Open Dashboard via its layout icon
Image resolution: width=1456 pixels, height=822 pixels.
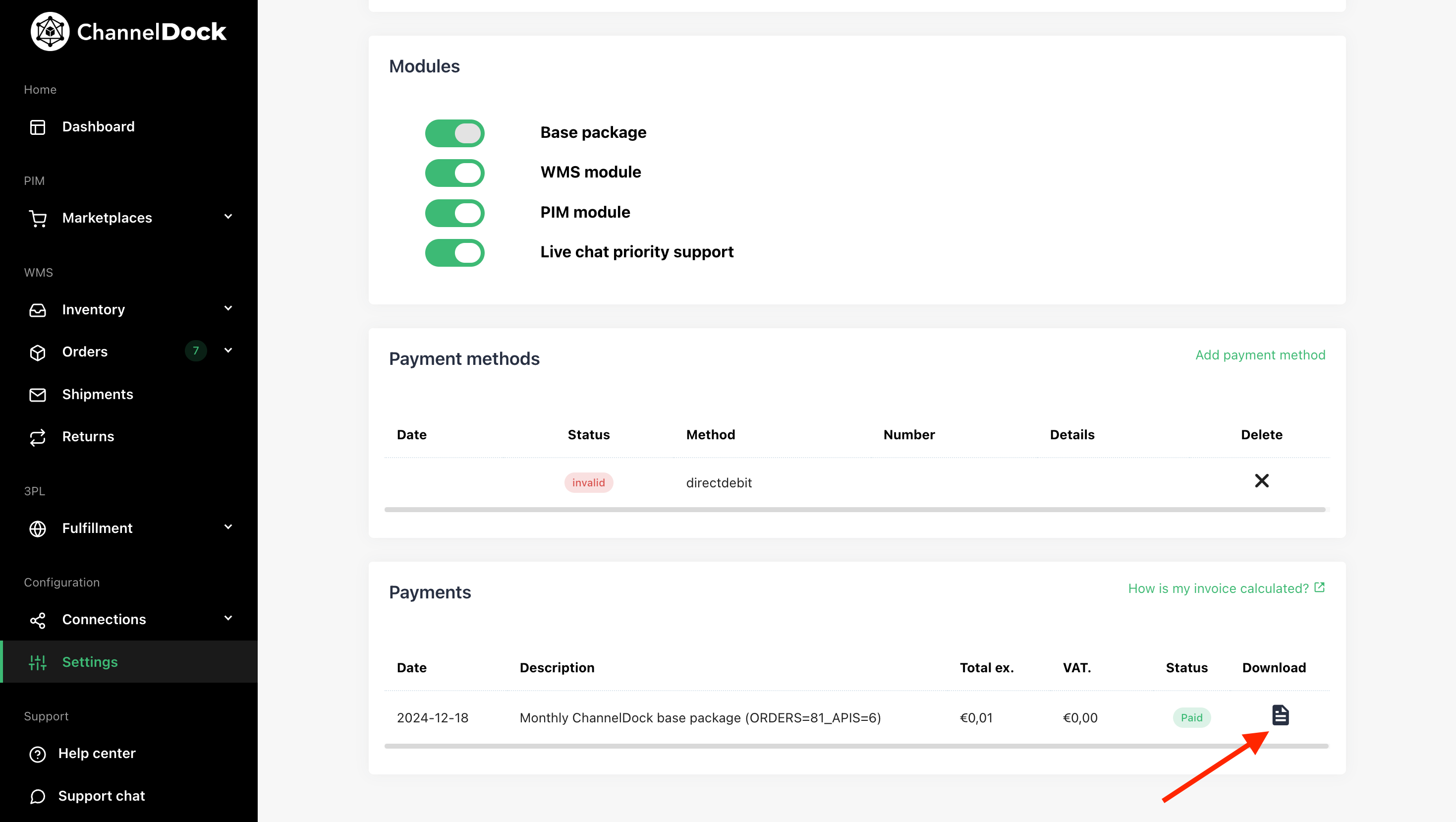tap(38, 127)
